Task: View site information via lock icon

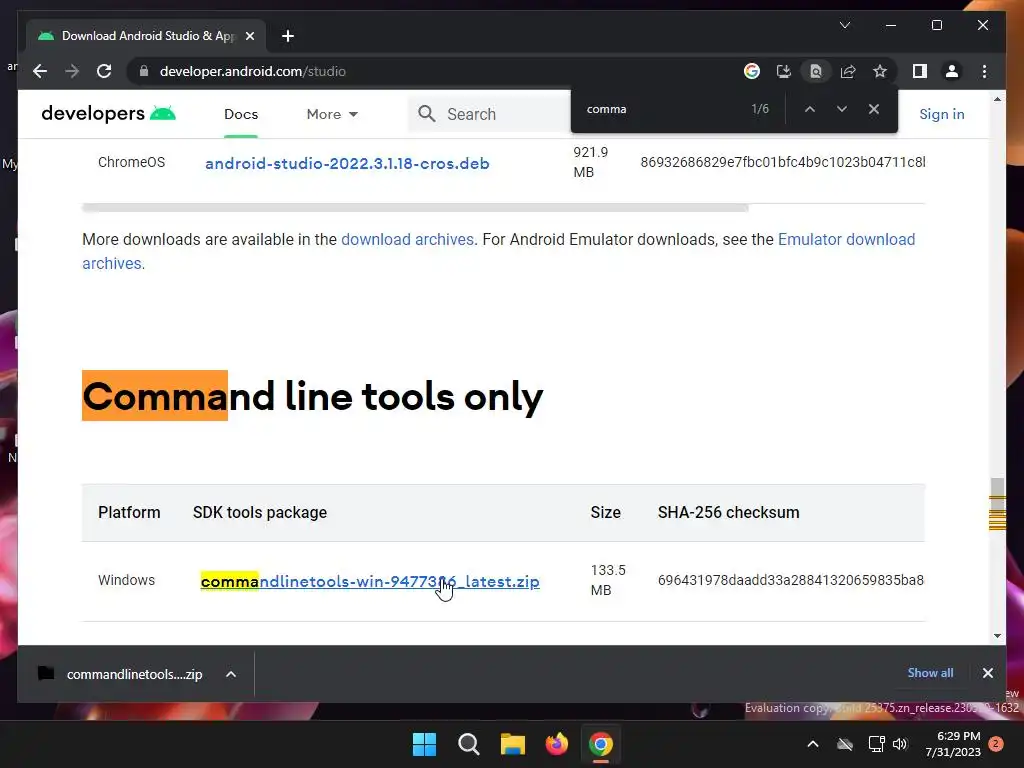Action: click(x=144, y=71)
